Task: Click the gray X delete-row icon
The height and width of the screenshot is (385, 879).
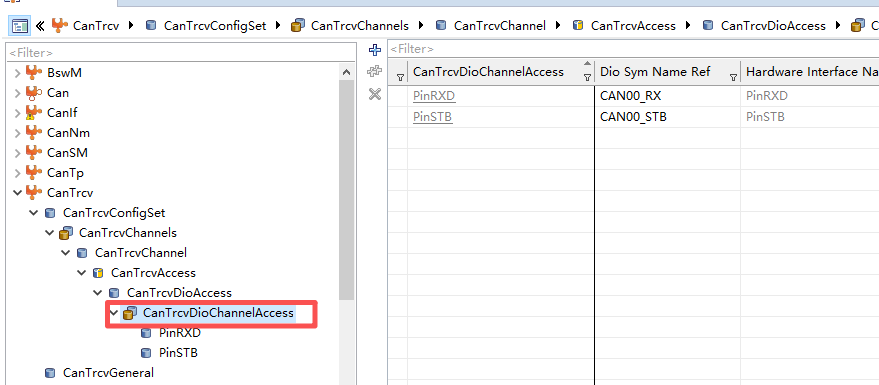Action: (x=374, y=94)
